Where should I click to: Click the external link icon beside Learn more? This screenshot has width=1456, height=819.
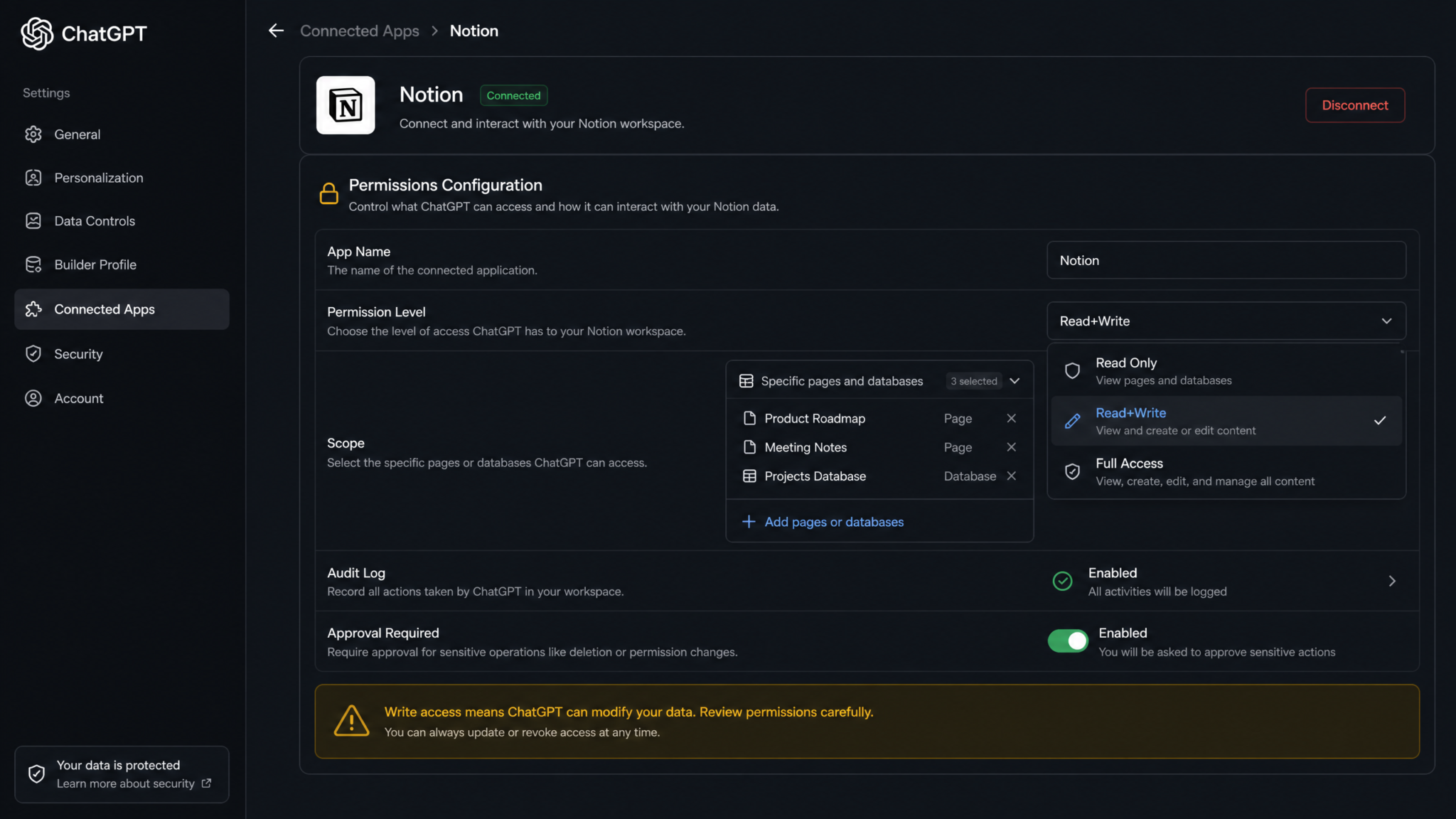coord(206,783)
